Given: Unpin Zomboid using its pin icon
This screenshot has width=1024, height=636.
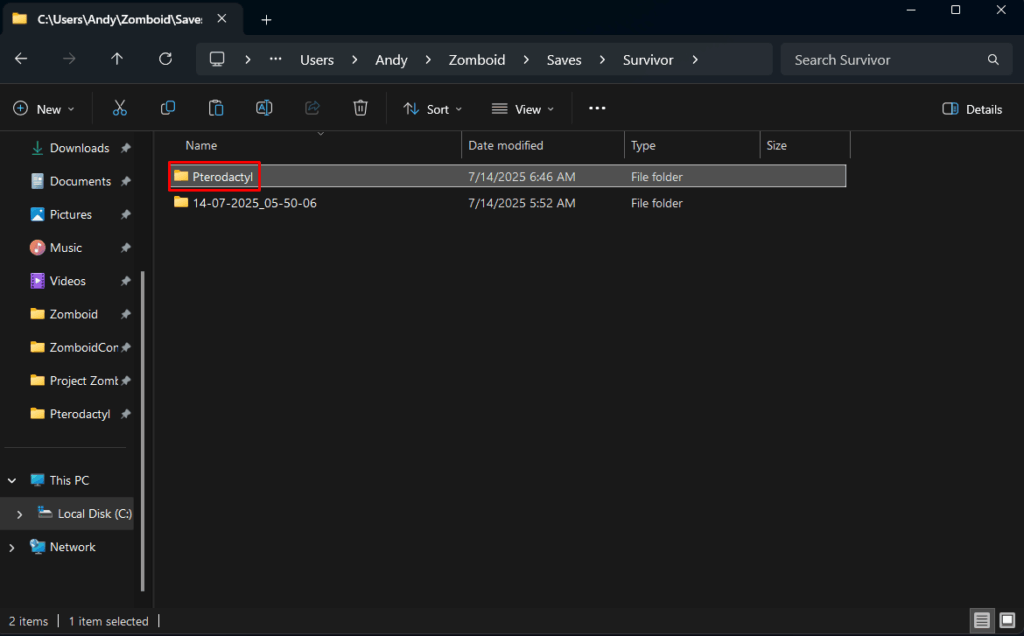Looking at the screenshot, I should point(126,315).
